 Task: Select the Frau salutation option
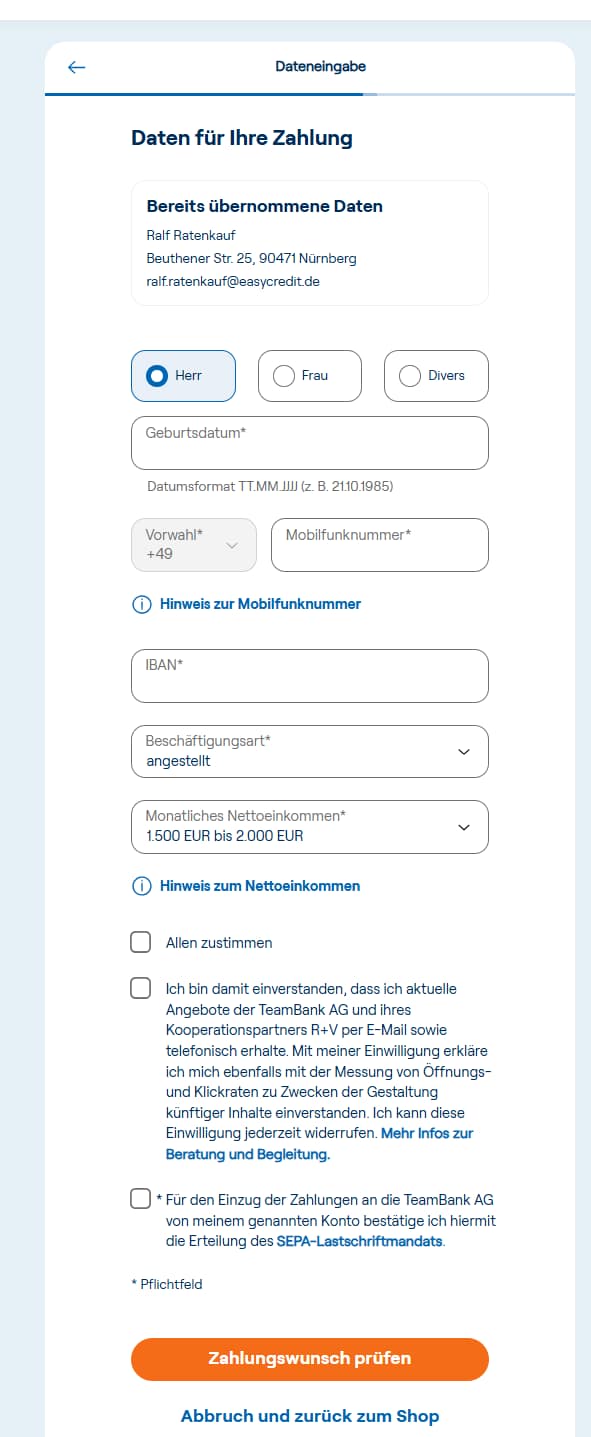[x=309, y=376]
